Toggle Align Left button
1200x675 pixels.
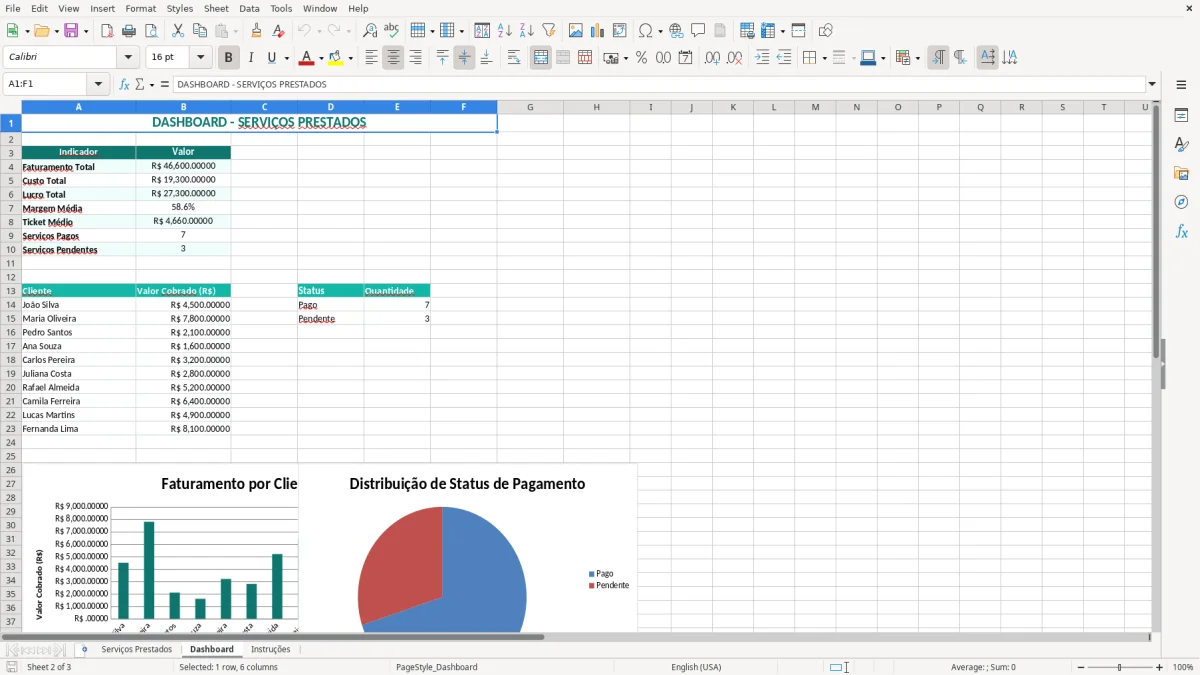tap(372, 58)
